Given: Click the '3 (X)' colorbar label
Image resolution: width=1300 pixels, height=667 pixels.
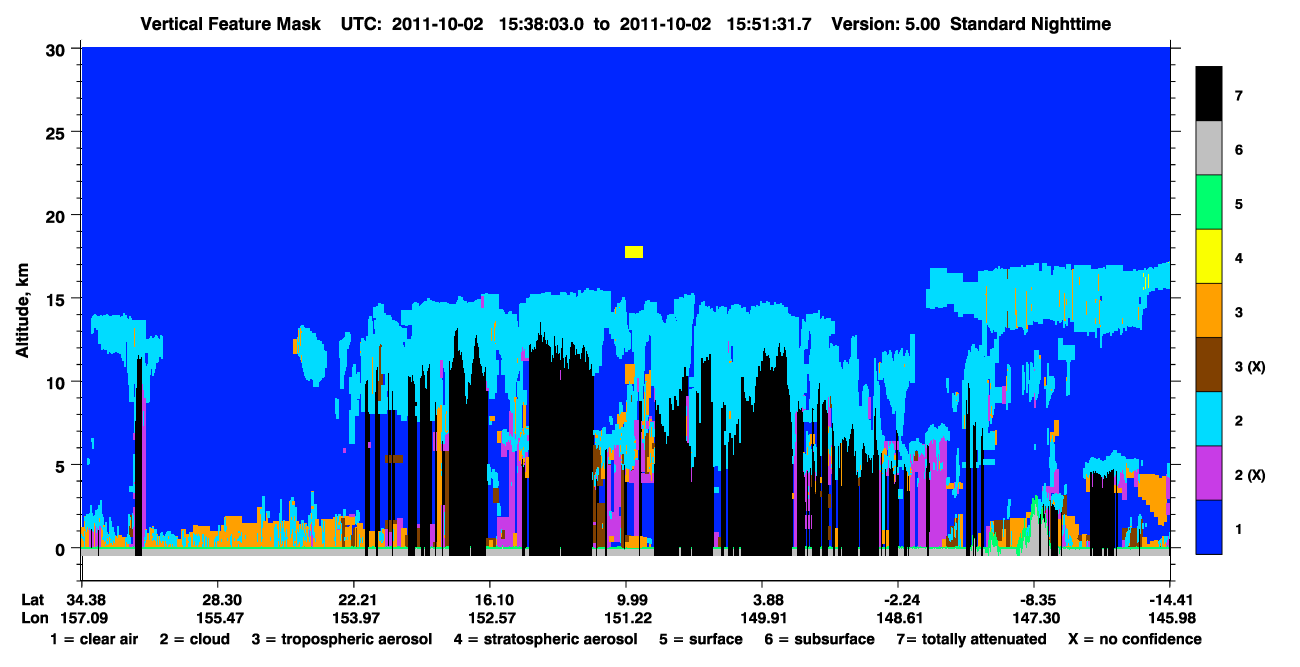Looking at the screenshot, I should pyautogui.click(x=1250, y=366).
